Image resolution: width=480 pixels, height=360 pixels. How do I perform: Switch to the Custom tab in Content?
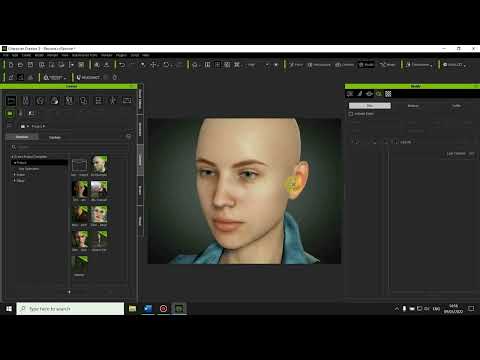[x=55, y=137]
